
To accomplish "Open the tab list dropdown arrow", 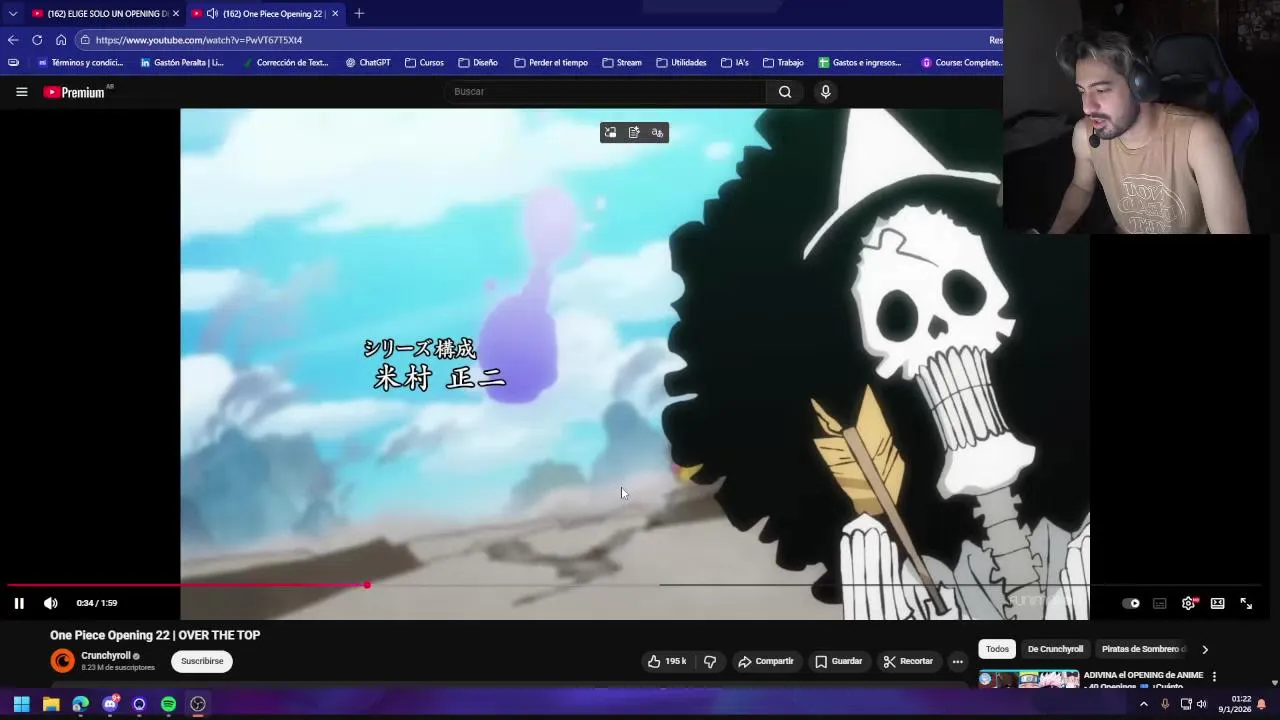I will click(x=12, y=14).
